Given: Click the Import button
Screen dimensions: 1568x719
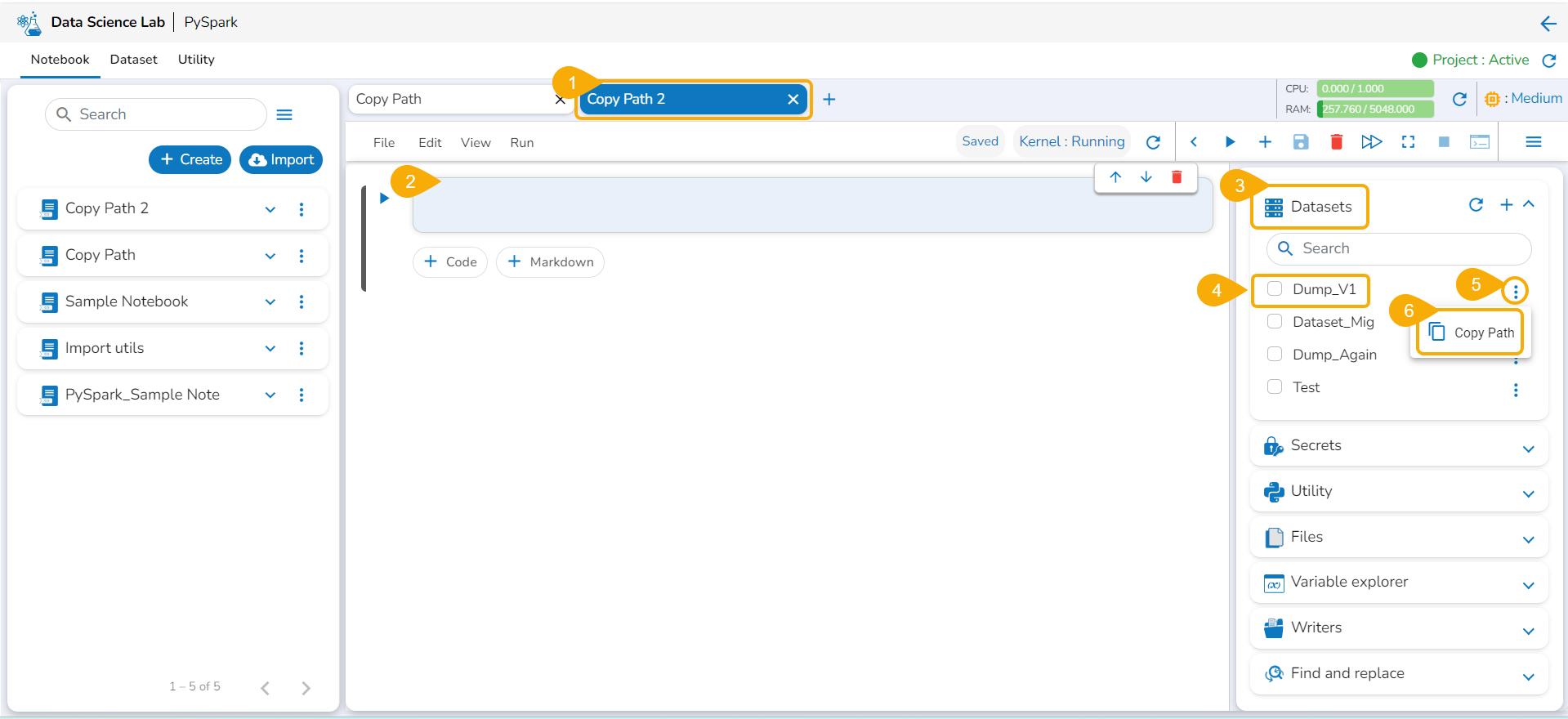Looking at the screenshot, I should 281,159.
